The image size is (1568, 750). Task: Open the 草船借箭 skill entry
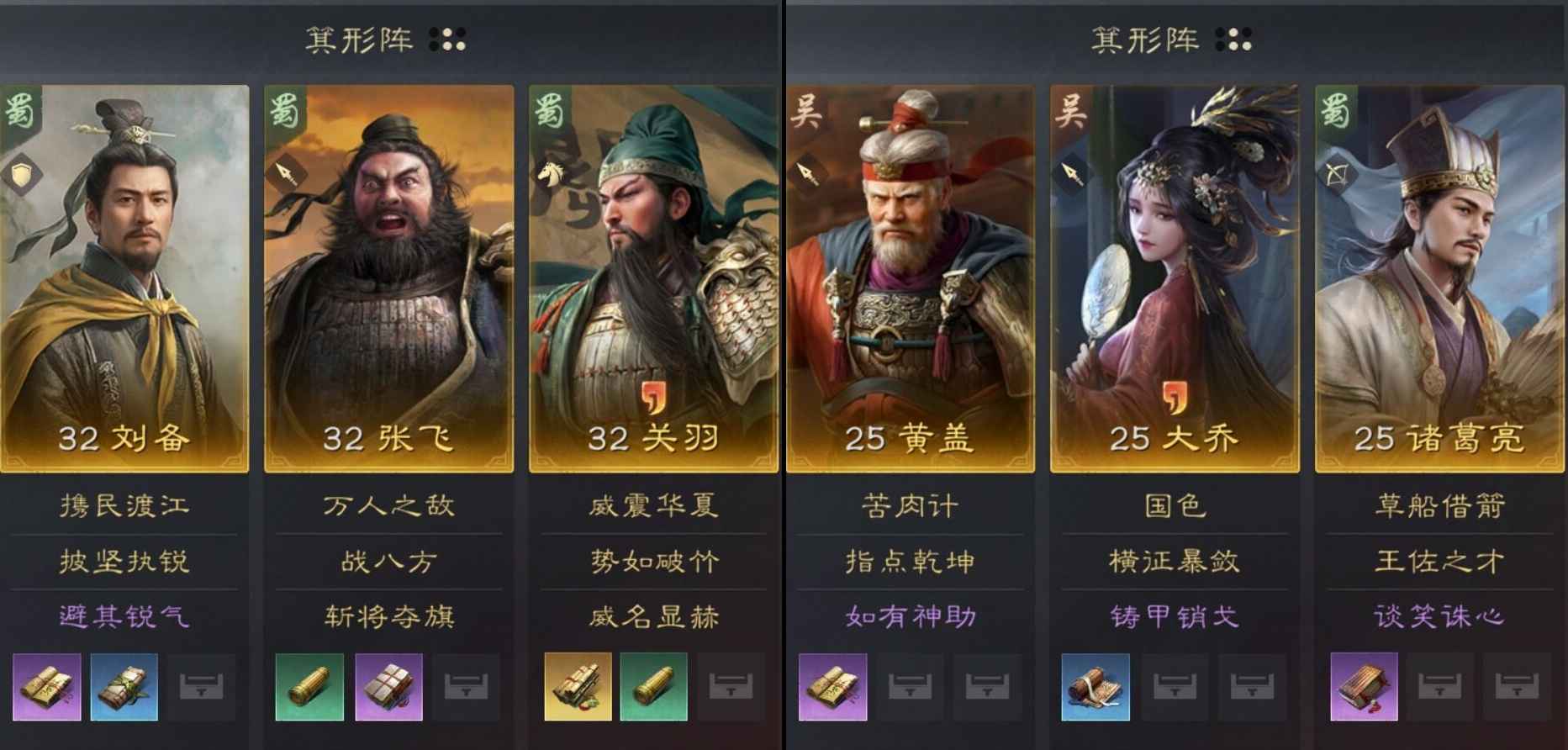pos(1439,505)
